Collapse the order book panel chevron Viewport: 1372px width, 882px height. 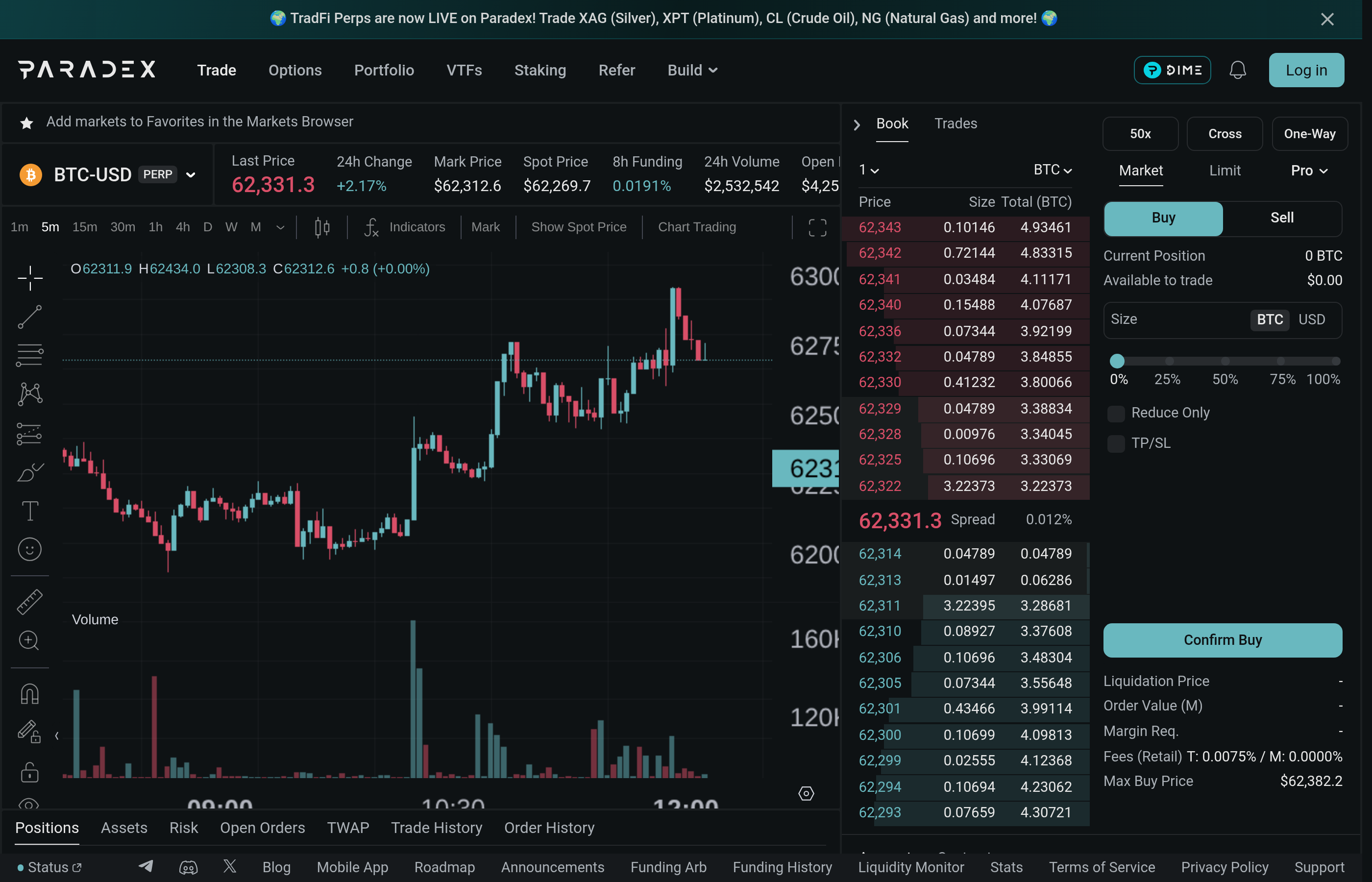(857, 124)
